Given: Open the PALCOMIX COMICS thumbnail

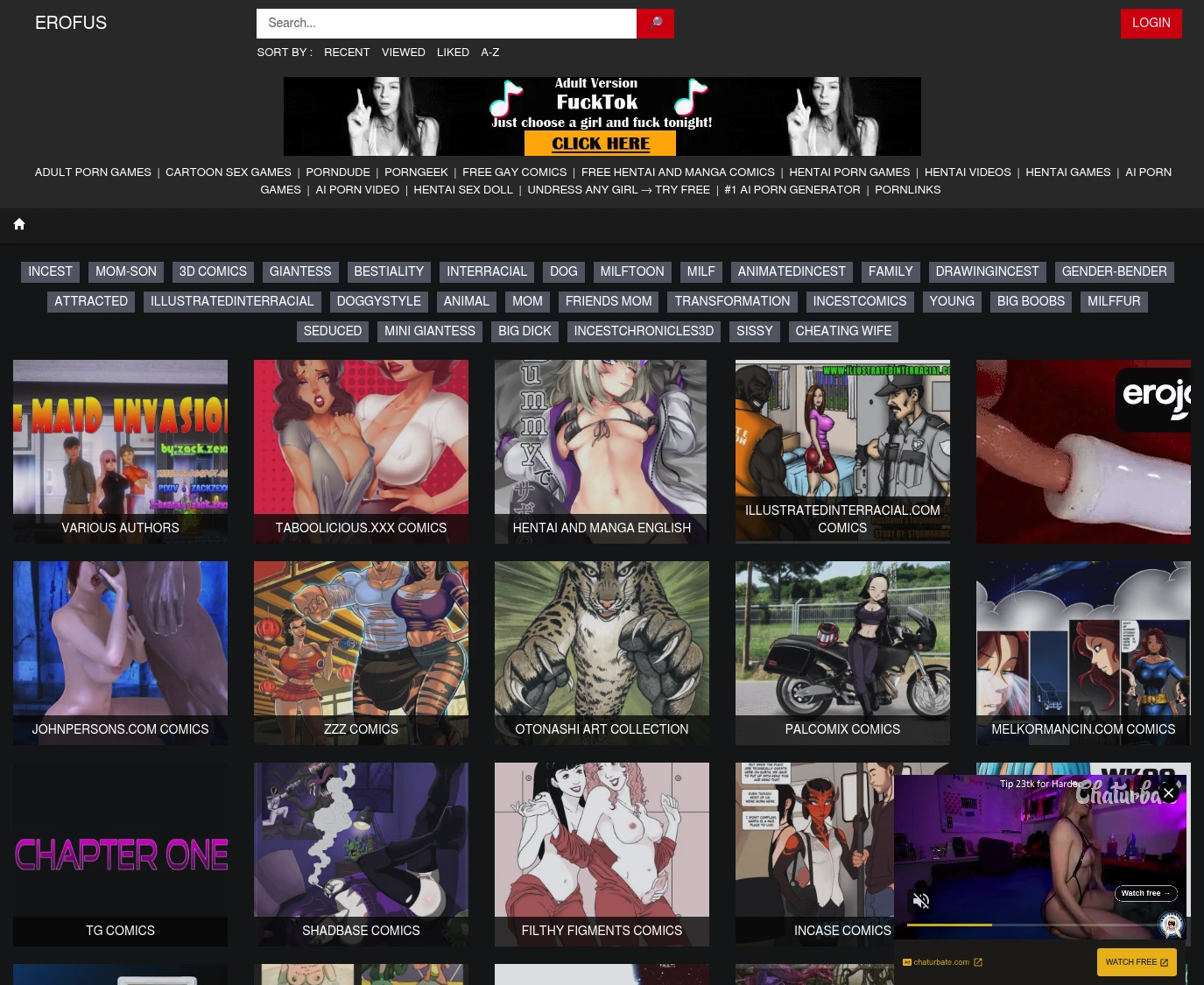Looking at the screenshot, I should 842,653.
